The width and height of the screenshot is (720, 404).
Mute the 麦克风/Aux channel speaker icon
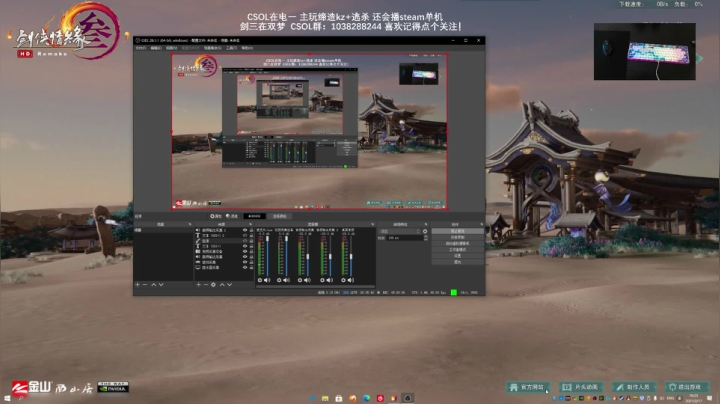[267, 280]
